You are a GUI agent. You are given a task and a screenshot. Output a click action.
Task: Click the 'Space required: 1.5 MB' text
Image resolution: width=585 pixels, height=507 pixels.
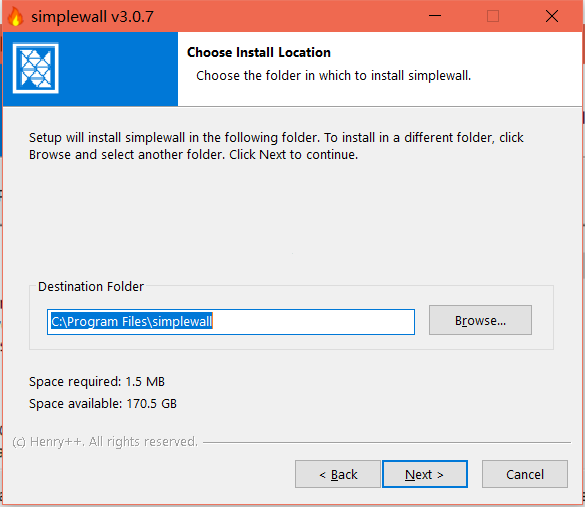click(x=97, y=382)
